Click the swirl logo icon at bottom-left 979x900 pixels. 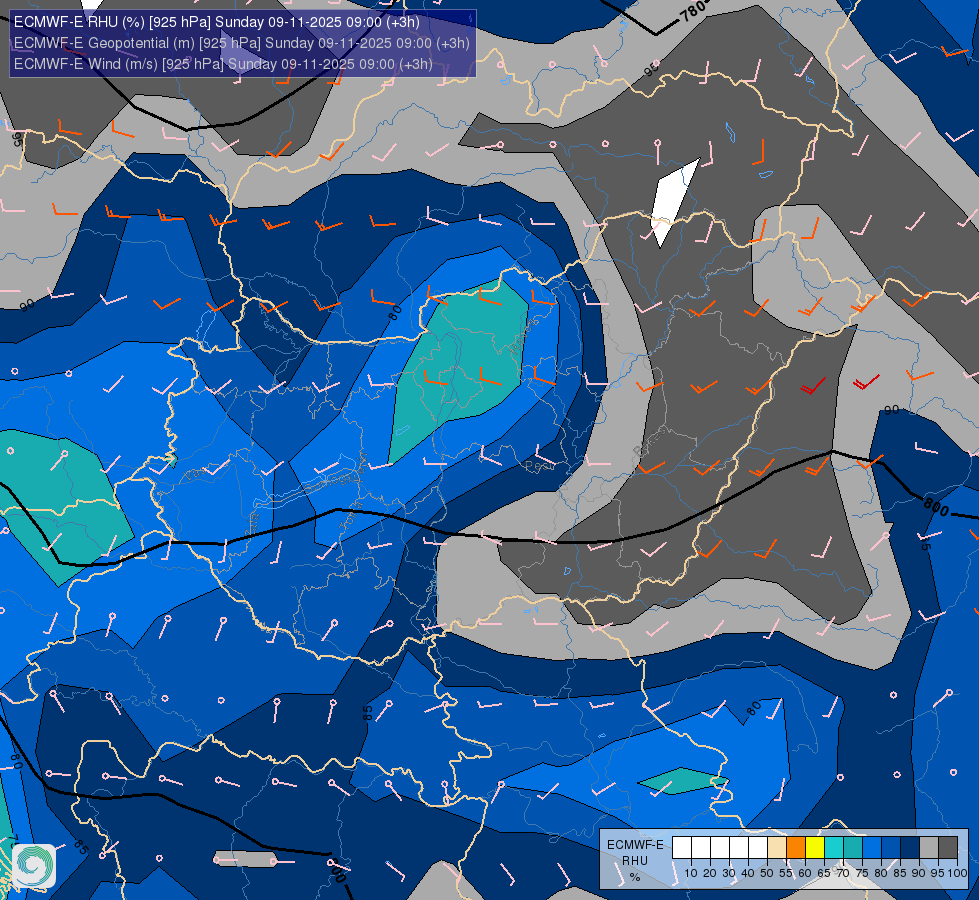pos(34,866)
